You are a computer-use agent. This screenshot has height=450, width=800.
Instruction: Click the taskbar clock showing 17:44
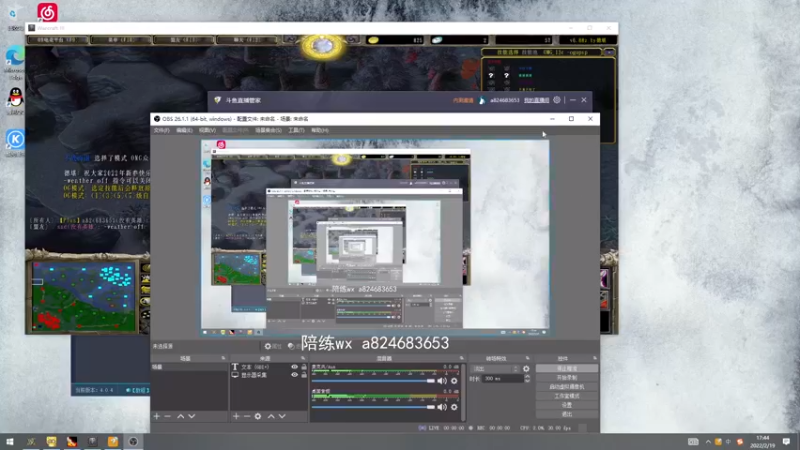coord(763,442)
